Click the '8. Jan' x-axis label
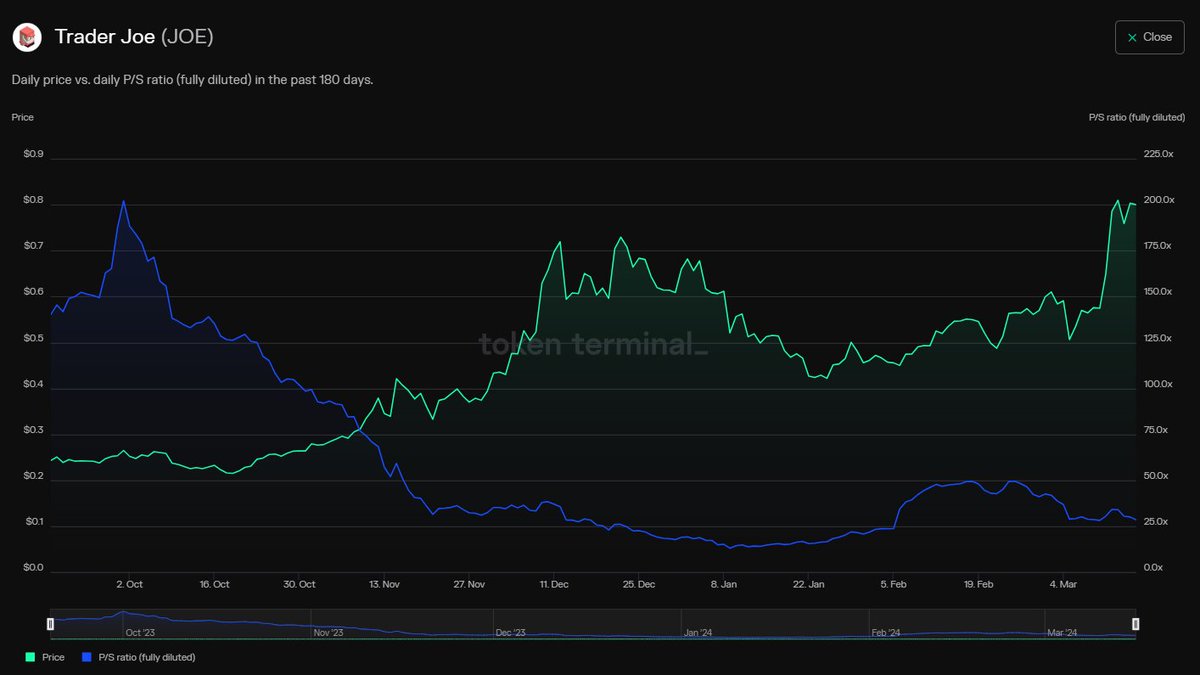This screenshot has width=1200, height=675. point(724,584)
